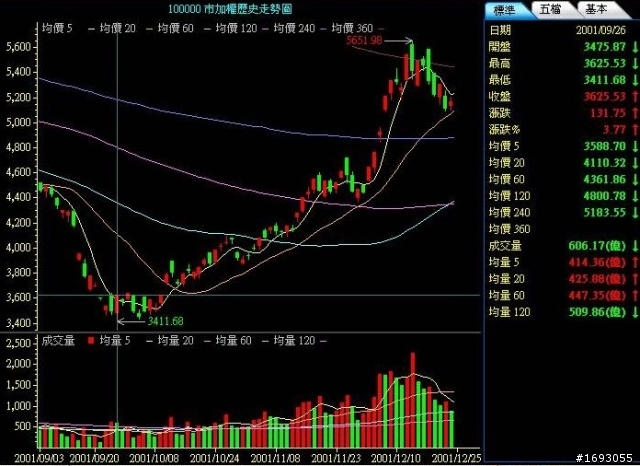Click the tallest green candlestick at the peak
Screen dimensions: 640x466
(x=412, y=57)
